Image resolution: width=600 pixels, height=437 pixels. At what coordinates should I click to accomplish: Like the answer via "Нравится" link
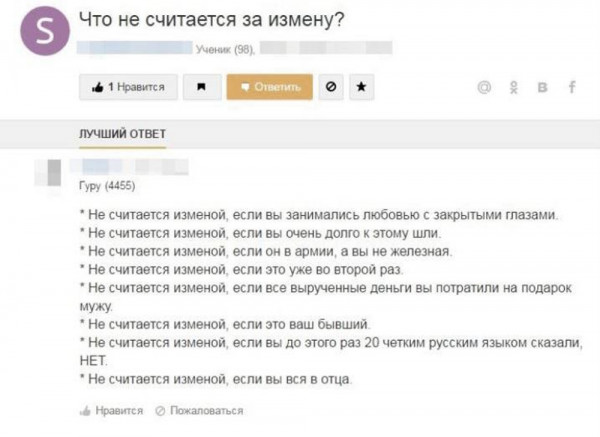tap(111, 410)
